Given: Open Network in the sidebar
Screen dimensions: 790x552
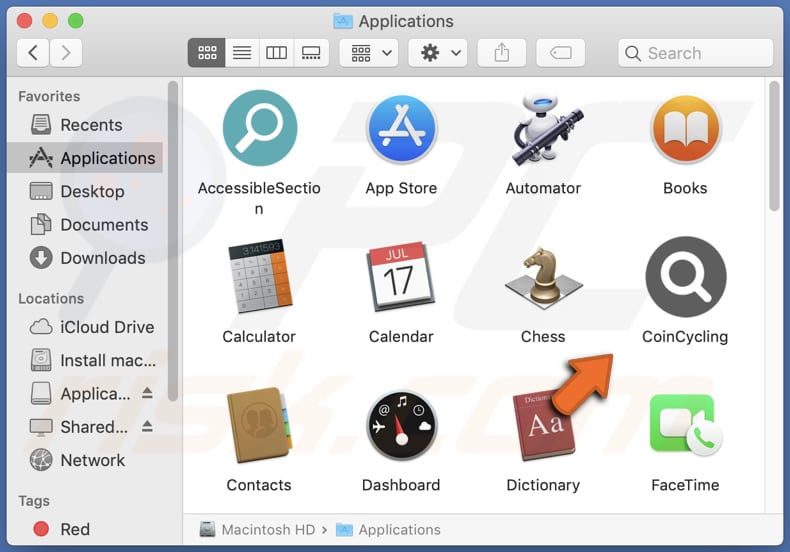Looking at the screenshot, I should [x=85, y=460].
